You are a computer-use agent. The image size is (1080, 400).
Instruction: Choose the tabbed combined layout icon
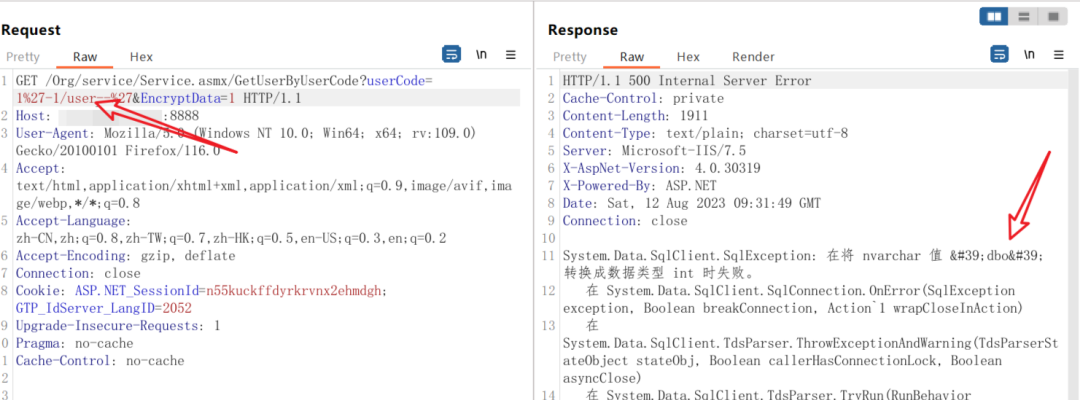point(1052,17)
